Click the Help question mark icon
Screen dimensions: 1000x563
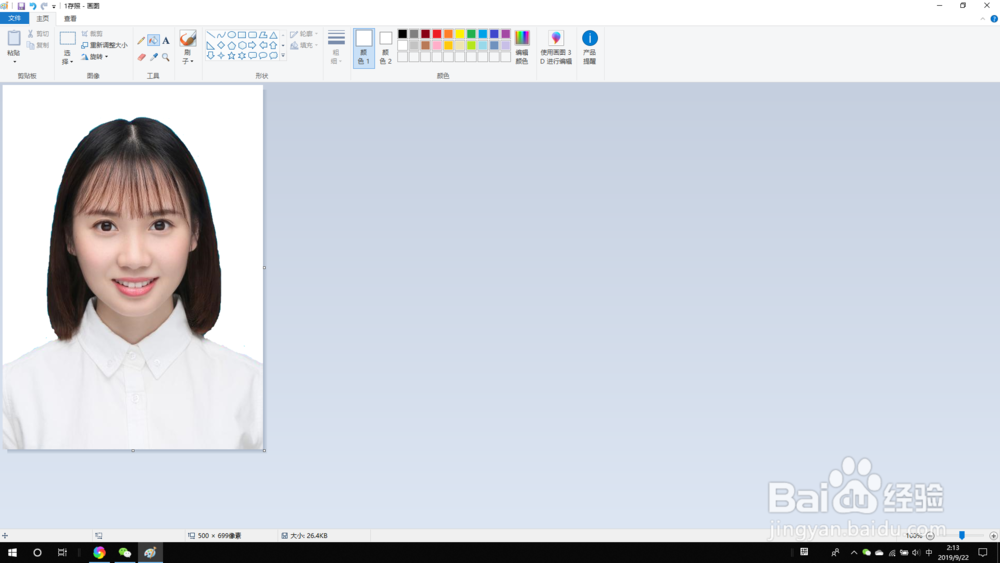tap(994, 18)
